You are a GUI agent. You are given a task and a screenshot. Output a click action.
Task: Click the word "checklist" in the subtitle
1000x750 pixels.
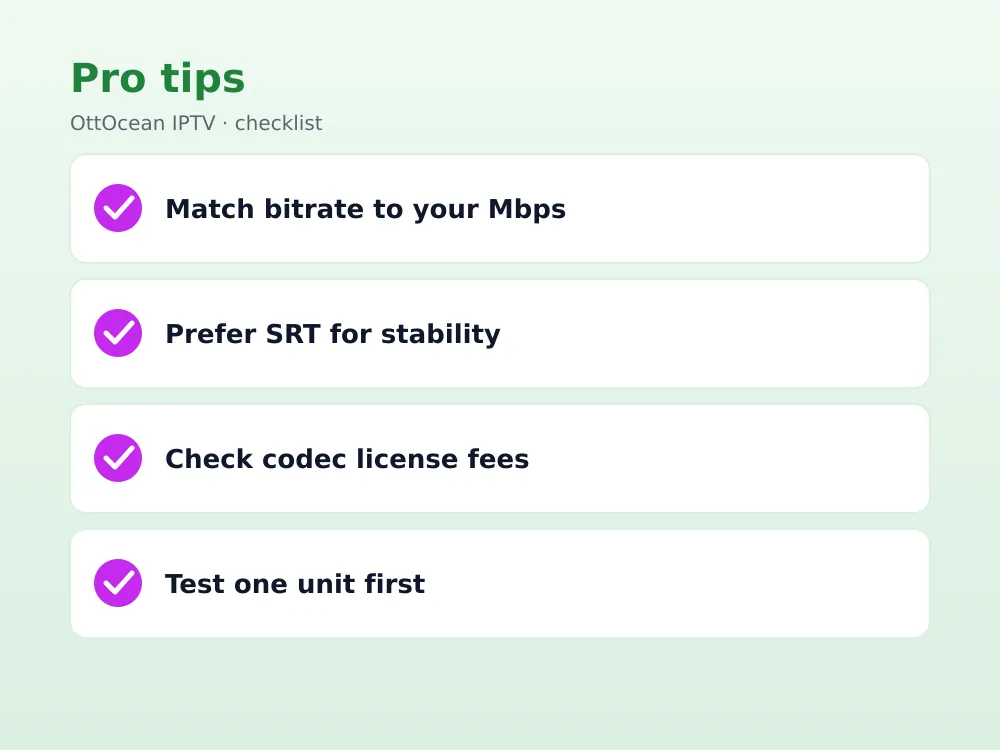tap(279, 122)
